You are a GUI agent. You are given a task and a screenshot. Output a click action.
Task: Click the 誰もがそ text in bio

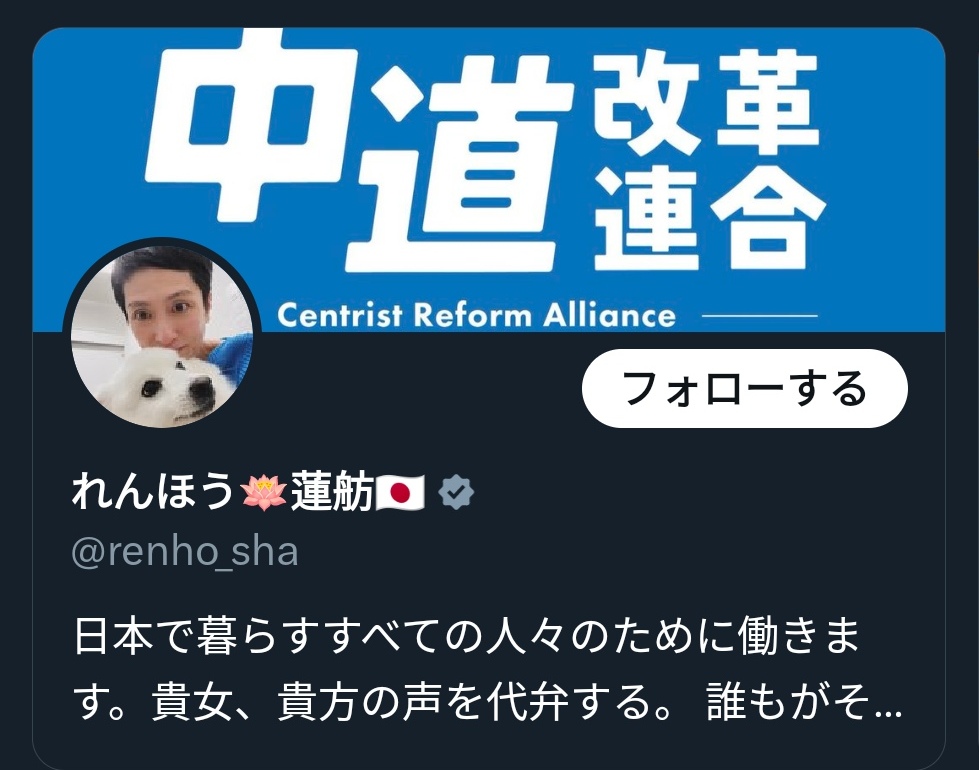(x=788, y=702)
